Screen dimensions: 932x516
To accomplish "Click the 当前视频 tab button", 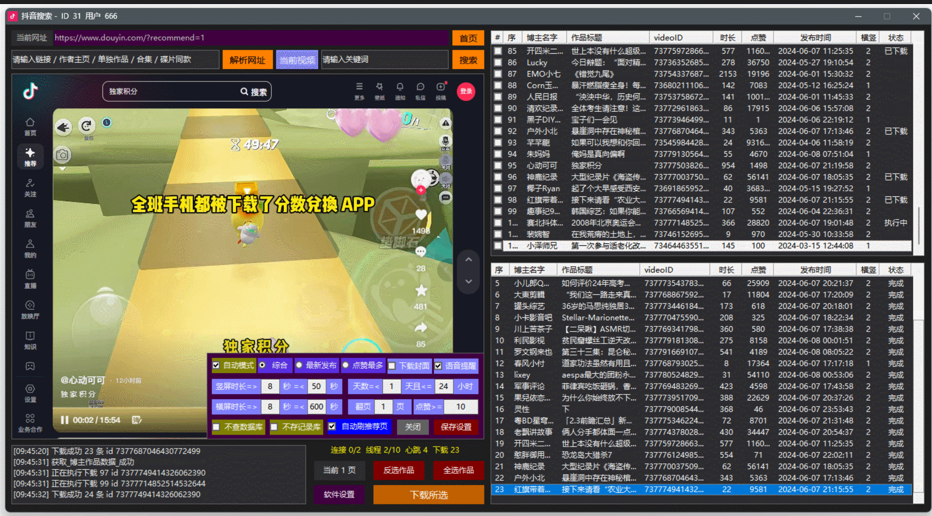I will point(296,60).
